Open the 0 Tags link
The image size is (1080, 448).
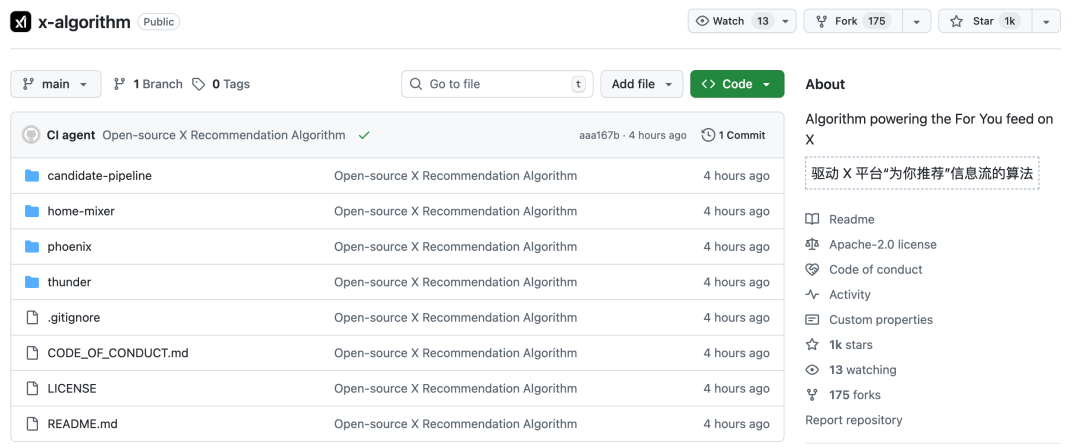[221, 84]
